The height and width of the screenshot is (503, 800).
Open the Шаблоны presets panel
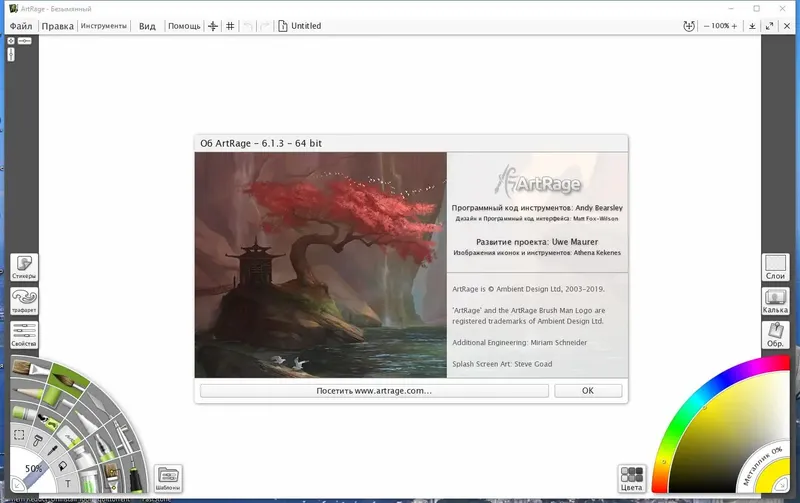(168, 479)
